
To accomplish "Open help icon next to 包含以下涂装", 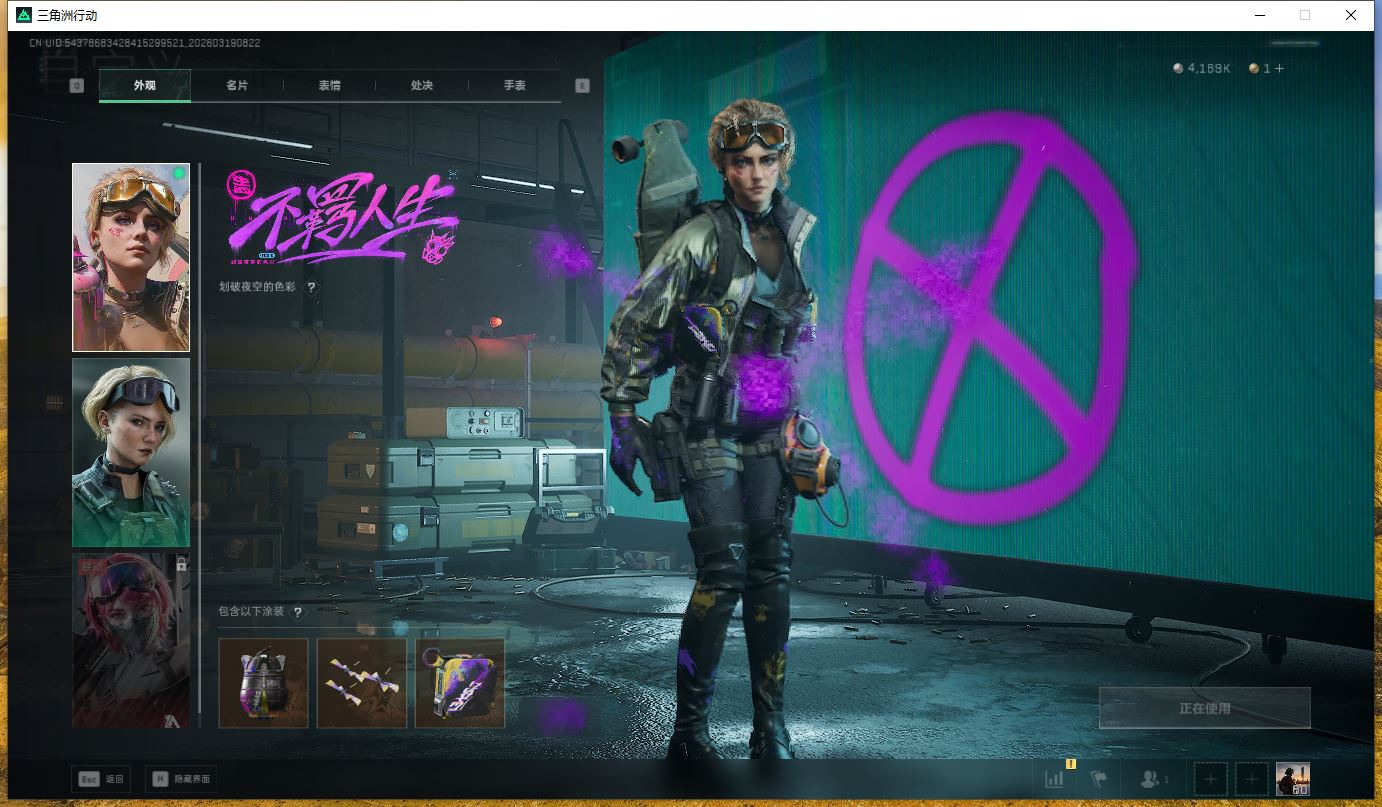I will [x=297, y=612].
